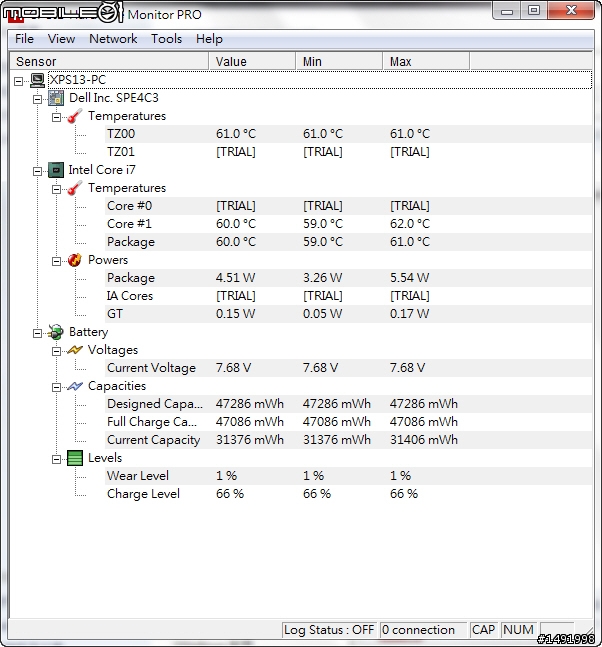The image size is (602, 647).
Task: Click the Max column header
Action: [x=426, y=61]
